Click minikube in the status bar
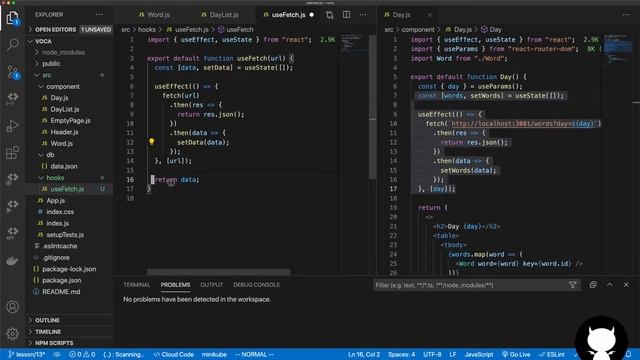 (214, 354)
